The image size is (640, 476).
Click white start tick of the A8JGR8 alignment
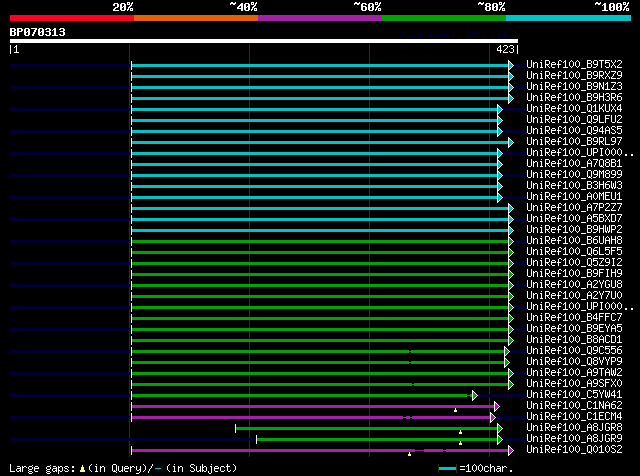[x=236, y=429]
